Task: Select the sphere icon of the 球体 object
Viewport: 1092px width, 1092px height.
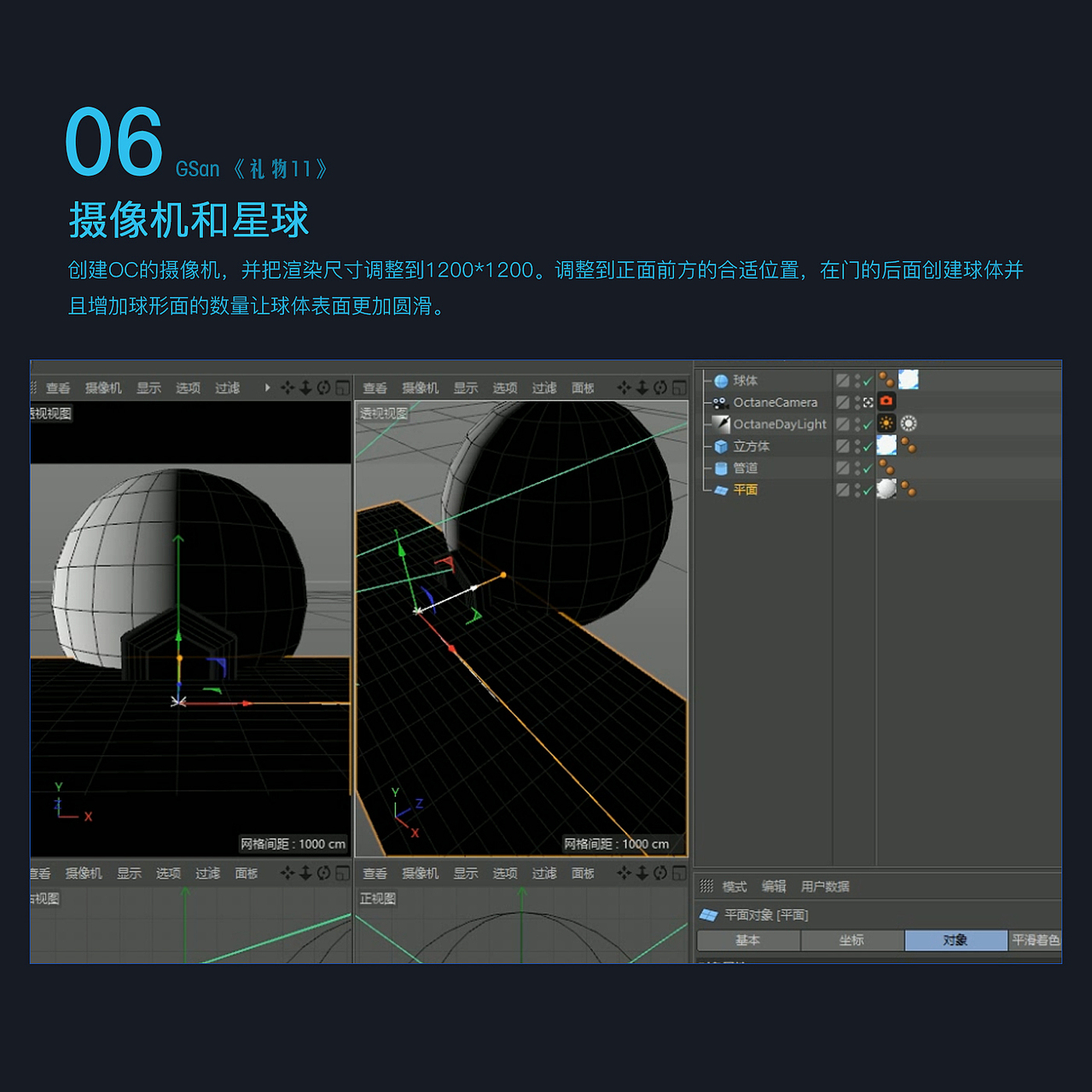Action: (721, 380)
